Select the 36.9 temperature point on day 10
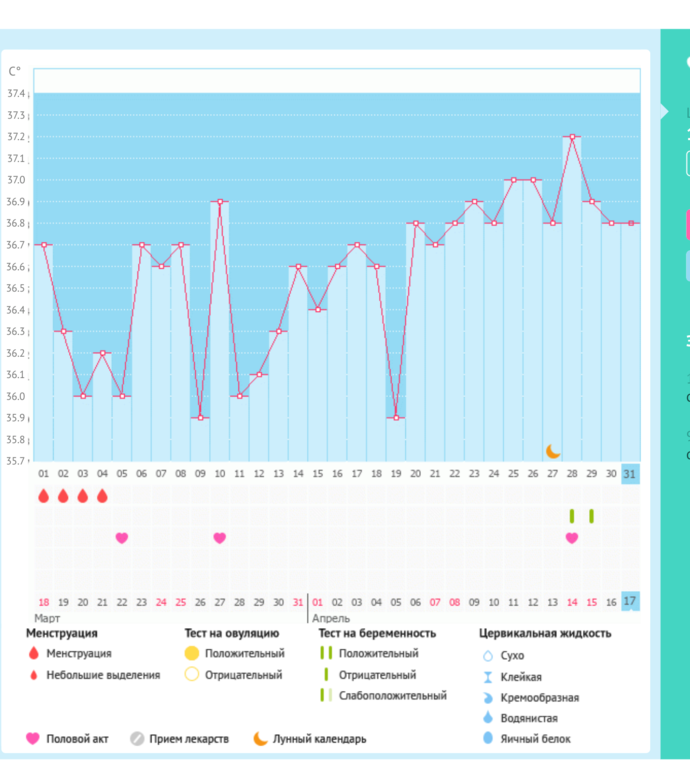690x770 pixels. coord(219,202)
